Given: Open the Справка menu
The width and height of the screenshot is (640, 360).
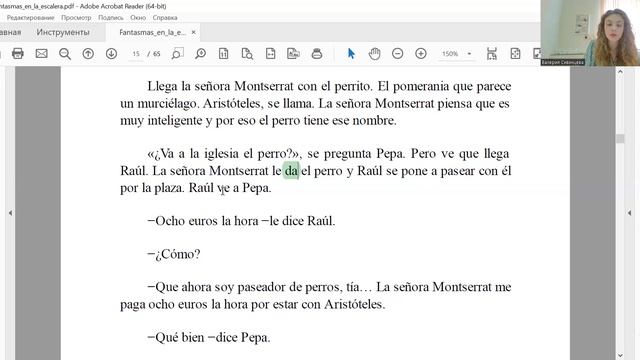Looking at the screenshot, I should (x=165, y=18).
